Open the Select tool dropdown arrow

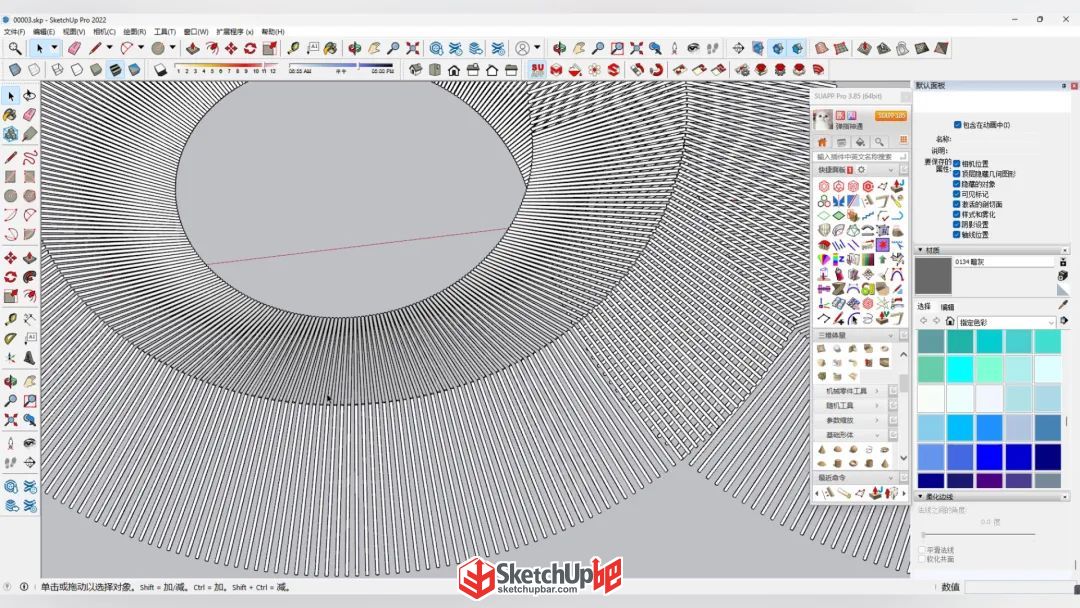(54, 48)
